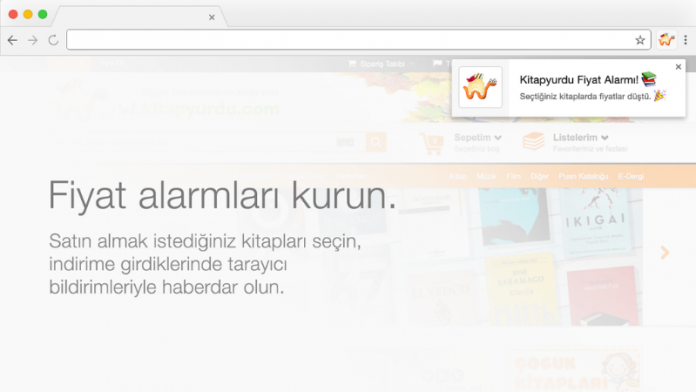Open the Sipariş Takibi dropdown
This screenshot has width=696, height=392.
click(382, 64)
